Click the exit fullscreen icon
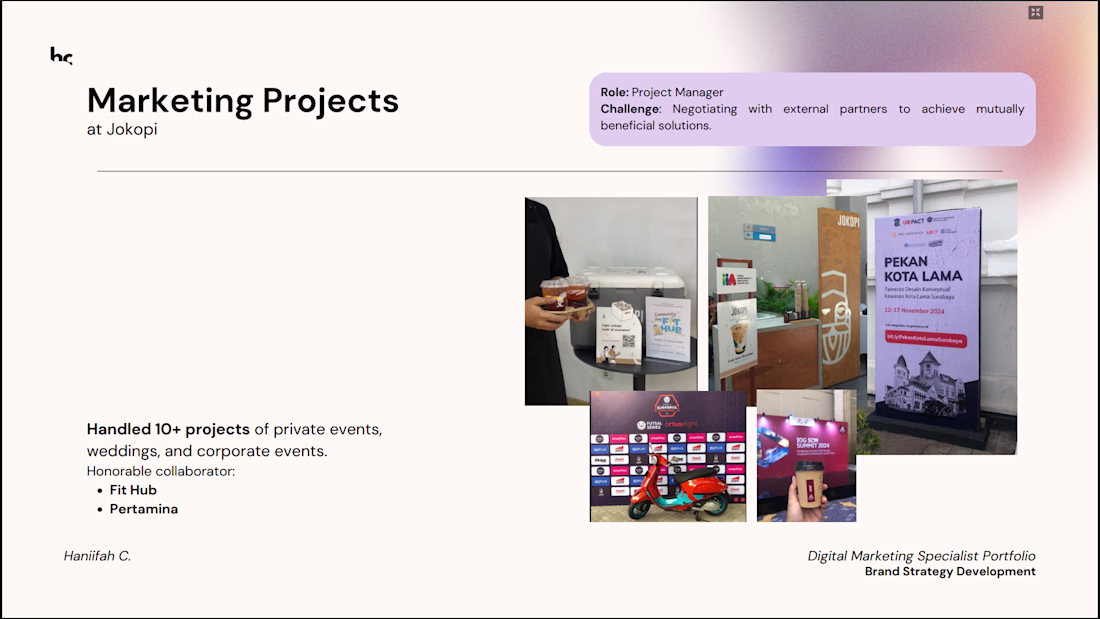 [1035, 13]
